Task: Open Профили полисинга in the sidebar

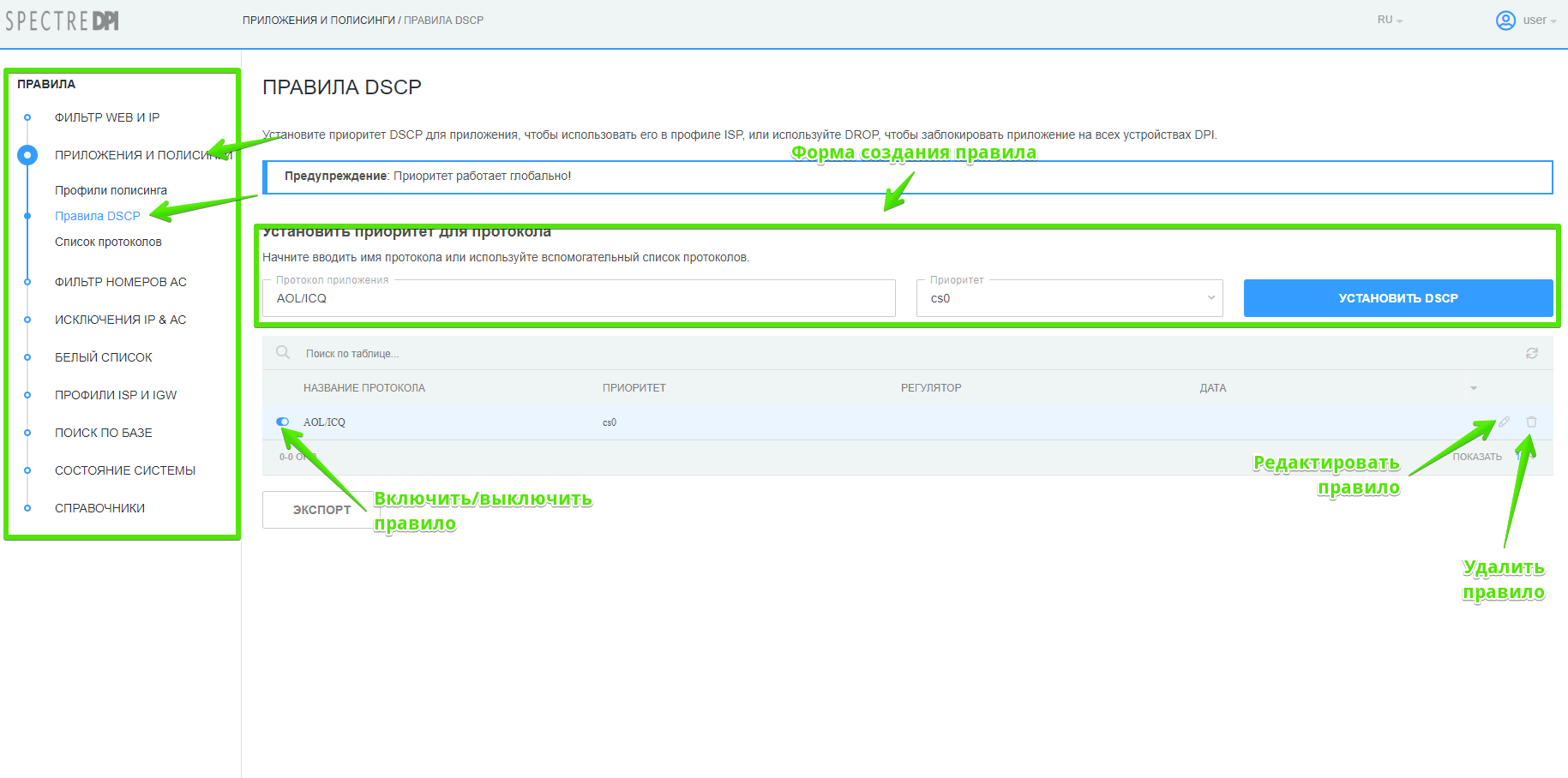Action: (x=111, y=190)
